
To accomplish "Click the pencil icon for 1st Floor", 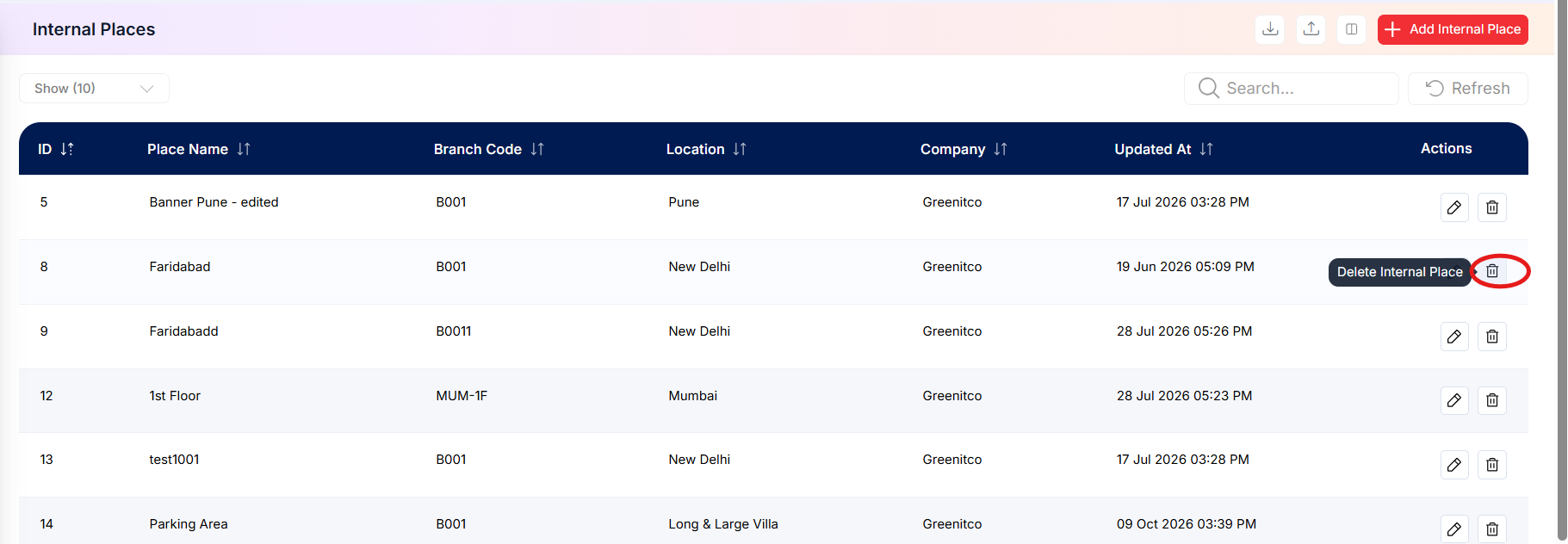I will point(1454,400).
